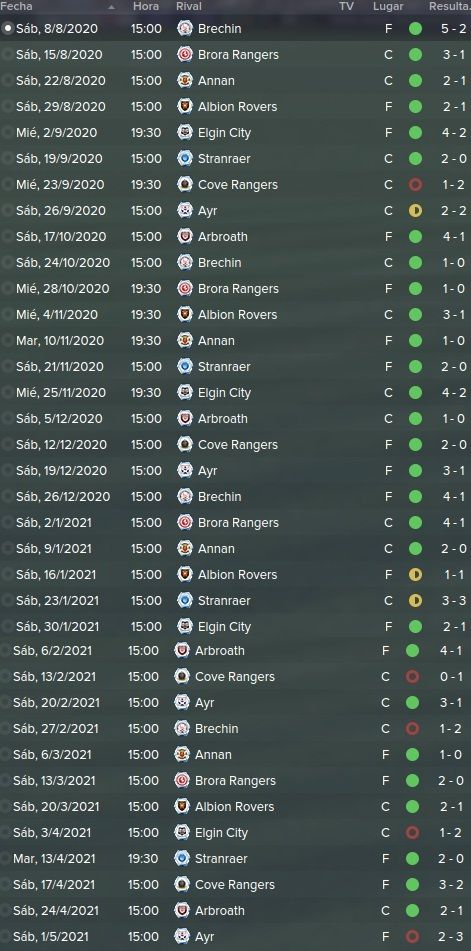Click Arbroath crest on 17/10/2020 row

pyautogui.click(x=185, y=237)
